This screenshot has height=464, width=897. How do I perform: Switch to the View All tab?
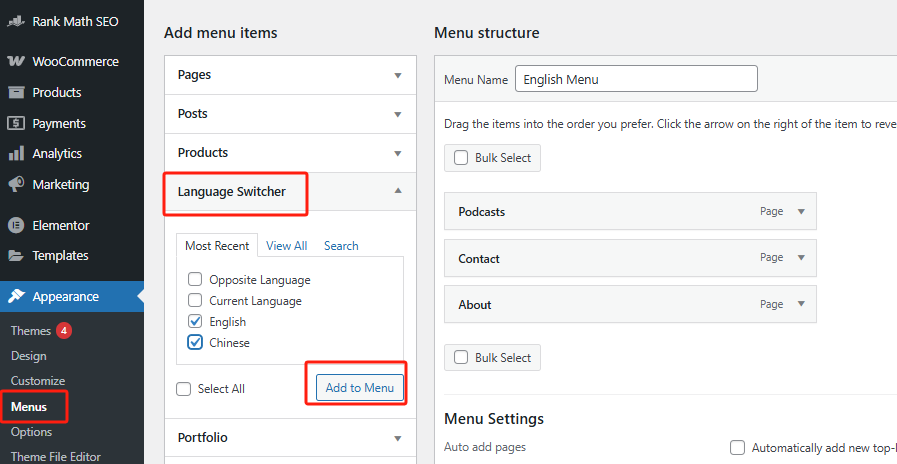[x=286, y=246]
